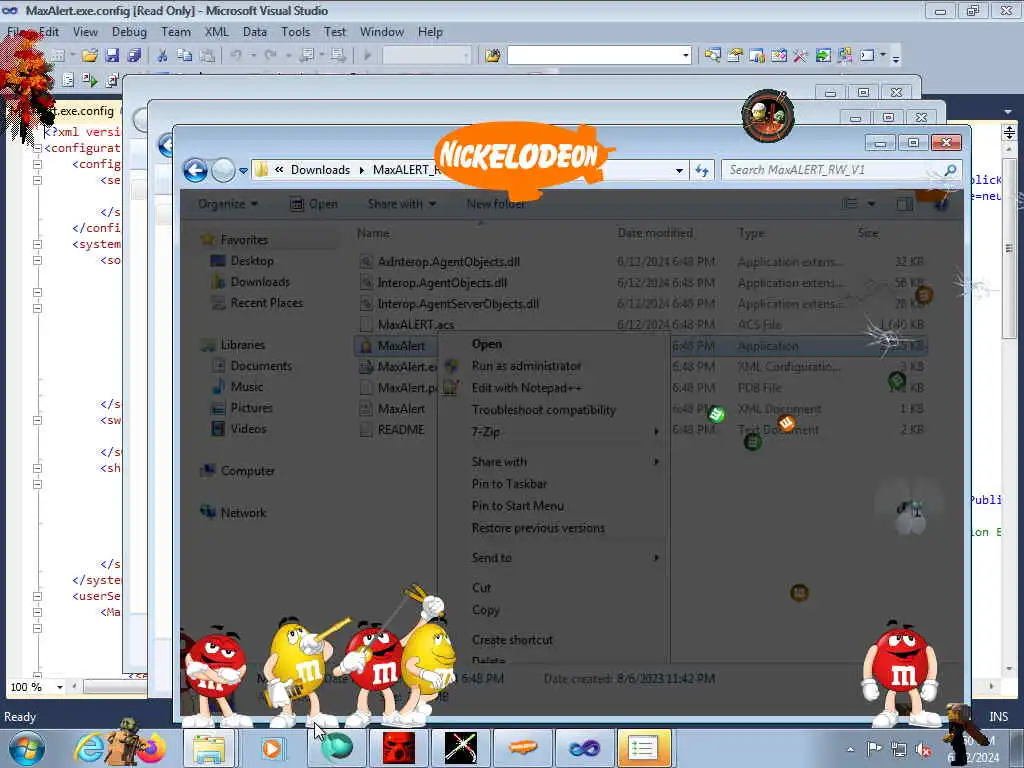Click the Start Debugging play icon
1024x768 pixels.
pyautogui.click(x=367, y=56)
